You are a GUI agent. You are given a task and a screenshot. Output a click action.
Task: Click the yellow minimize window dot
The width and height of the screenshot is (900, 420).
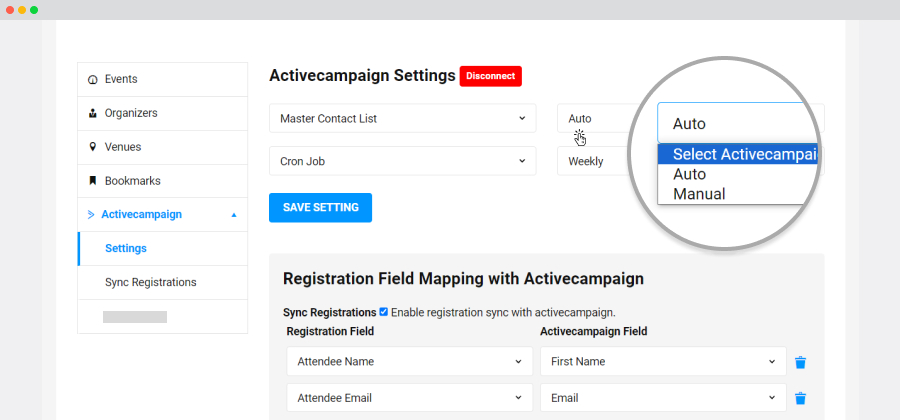click(22, 10)
